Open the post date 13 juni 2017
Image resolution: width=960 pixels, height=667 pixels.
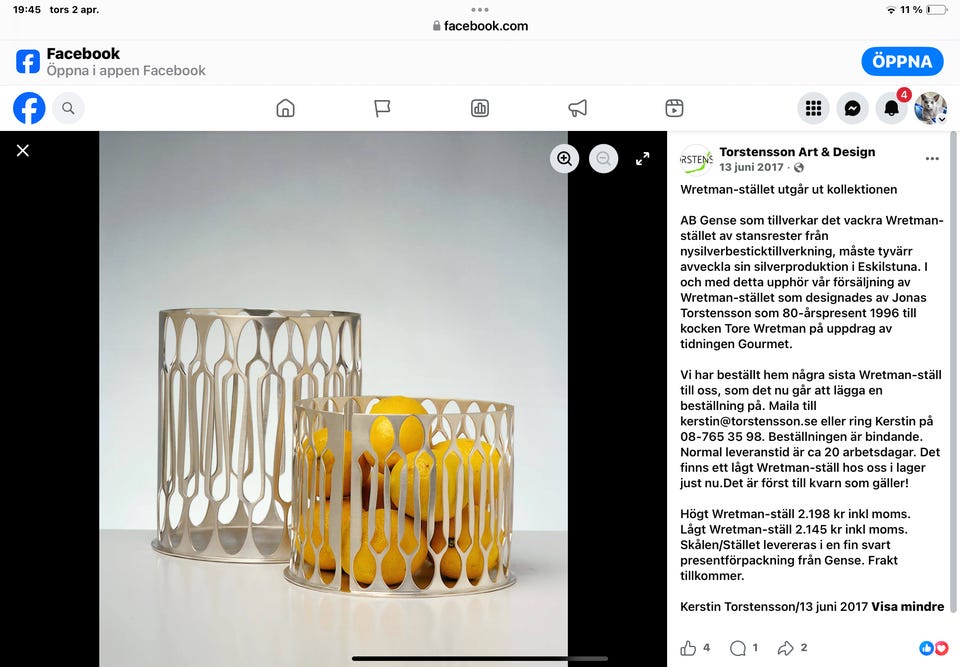tap(751, 167)
